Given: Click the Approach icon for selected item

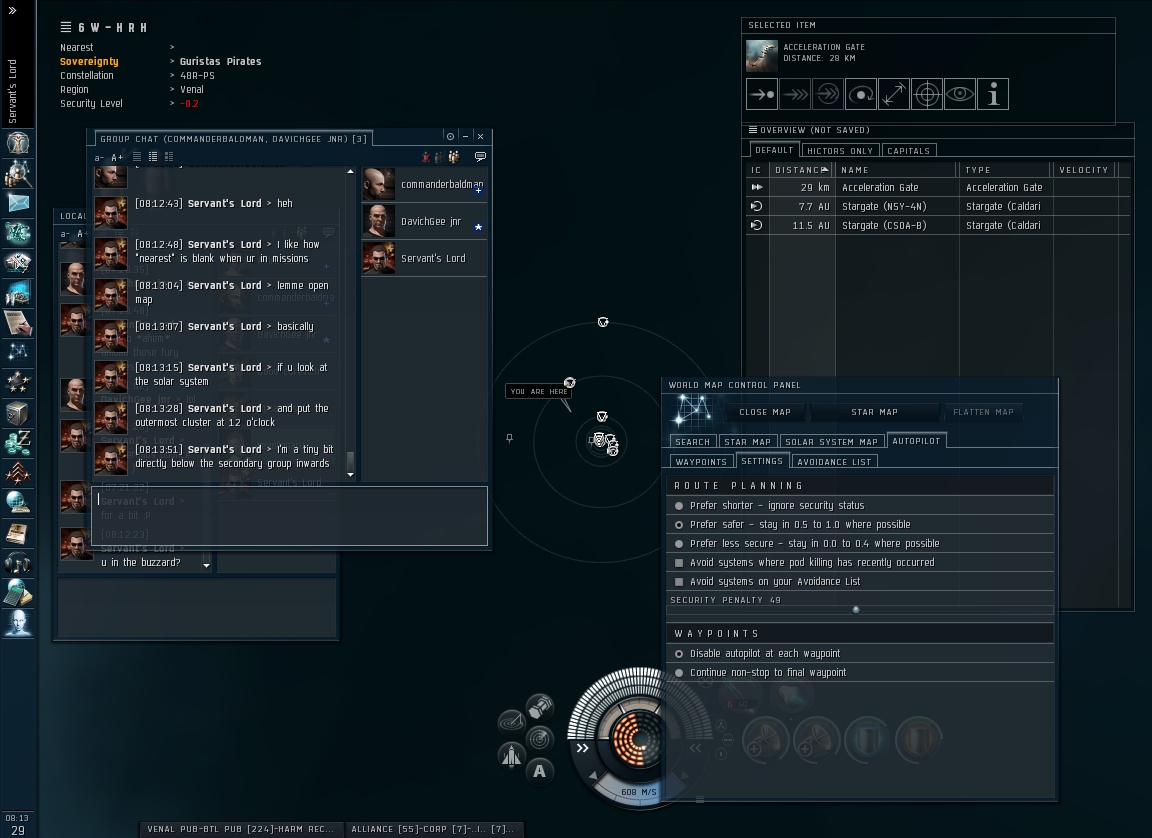Looking at the screenshot, I should (x=762, y=94).
